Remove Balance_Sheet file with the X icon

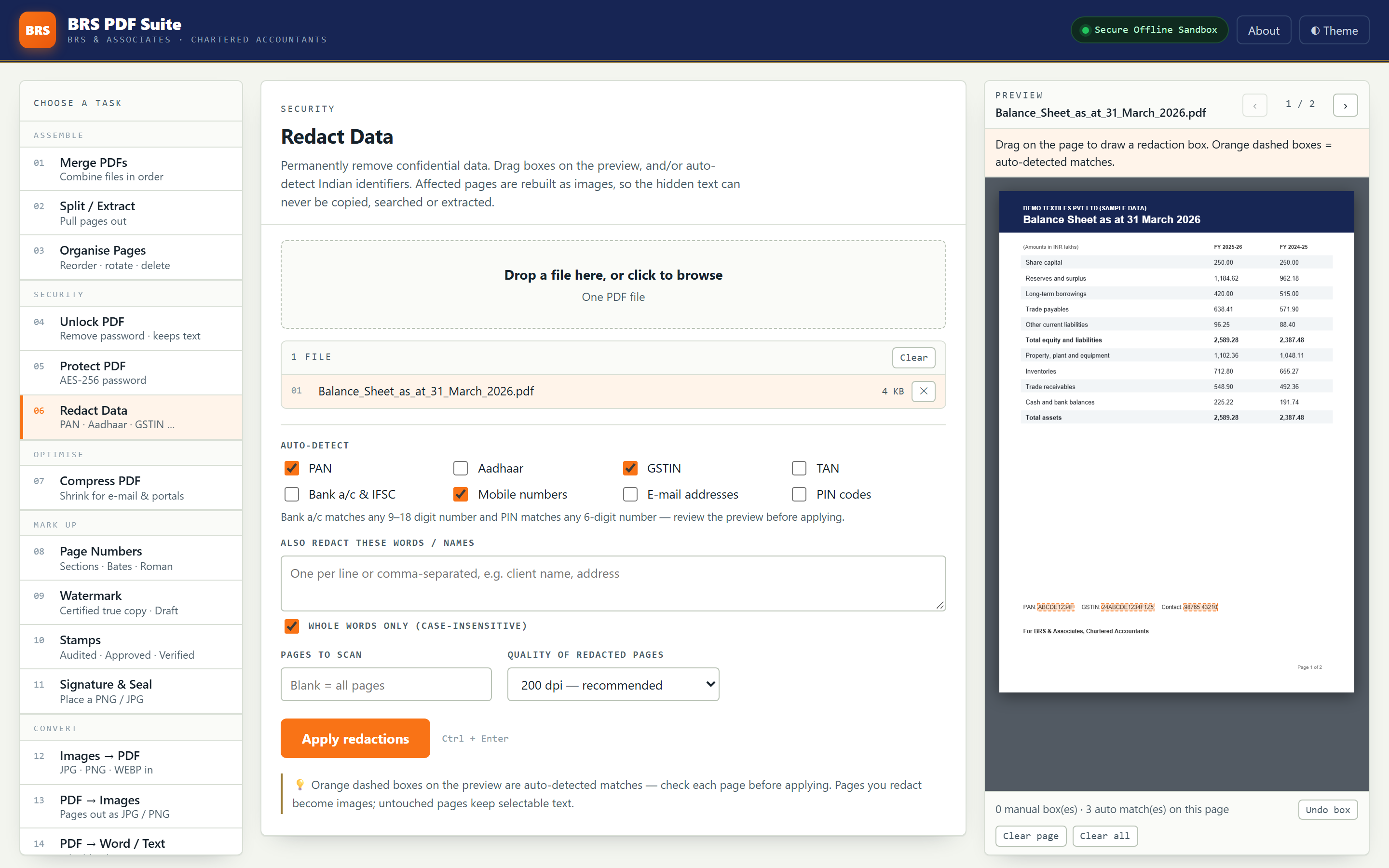(x=924, y=391)
